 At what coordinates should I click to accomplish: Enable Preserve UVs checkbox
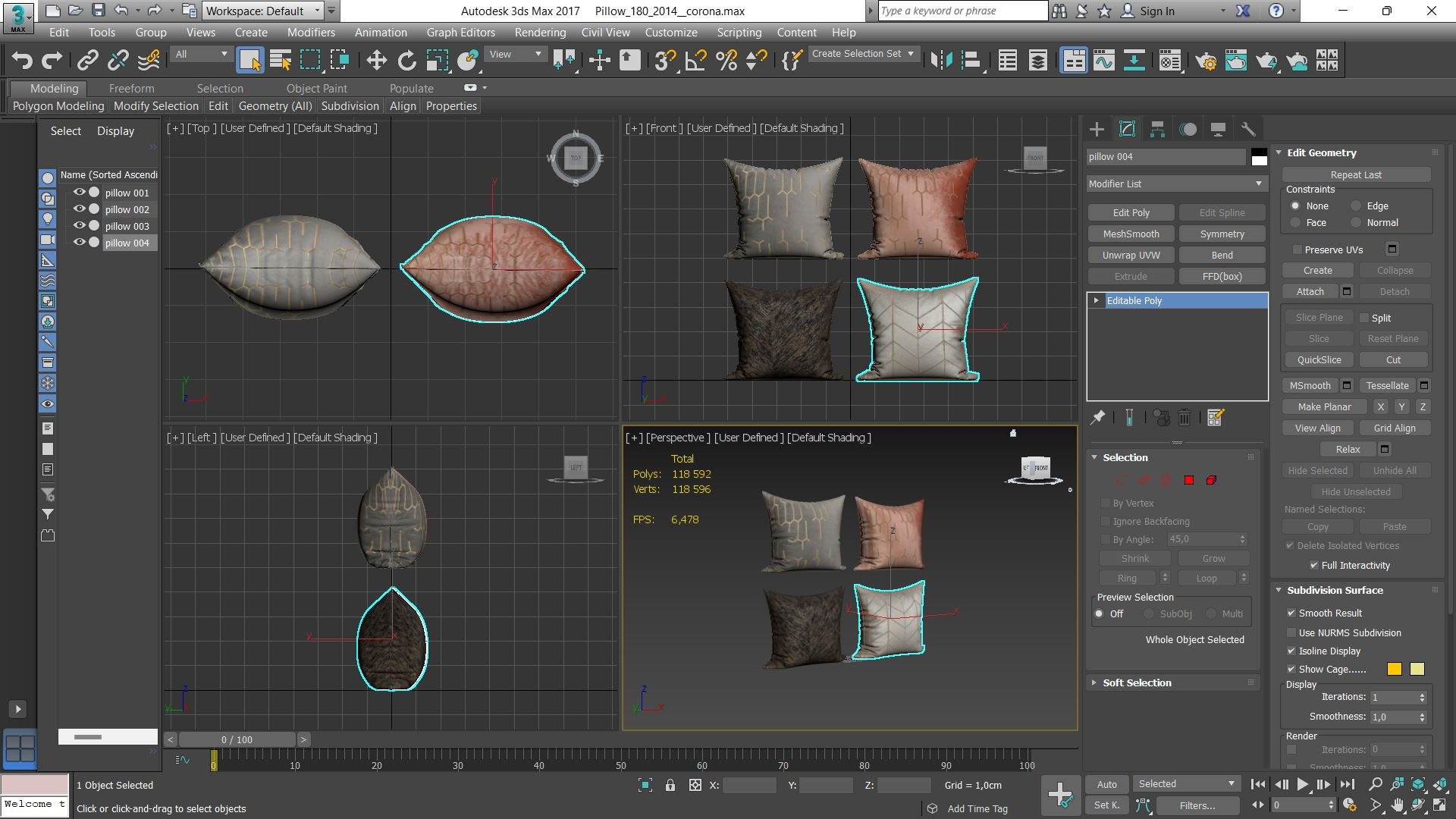click(1297, 249)
